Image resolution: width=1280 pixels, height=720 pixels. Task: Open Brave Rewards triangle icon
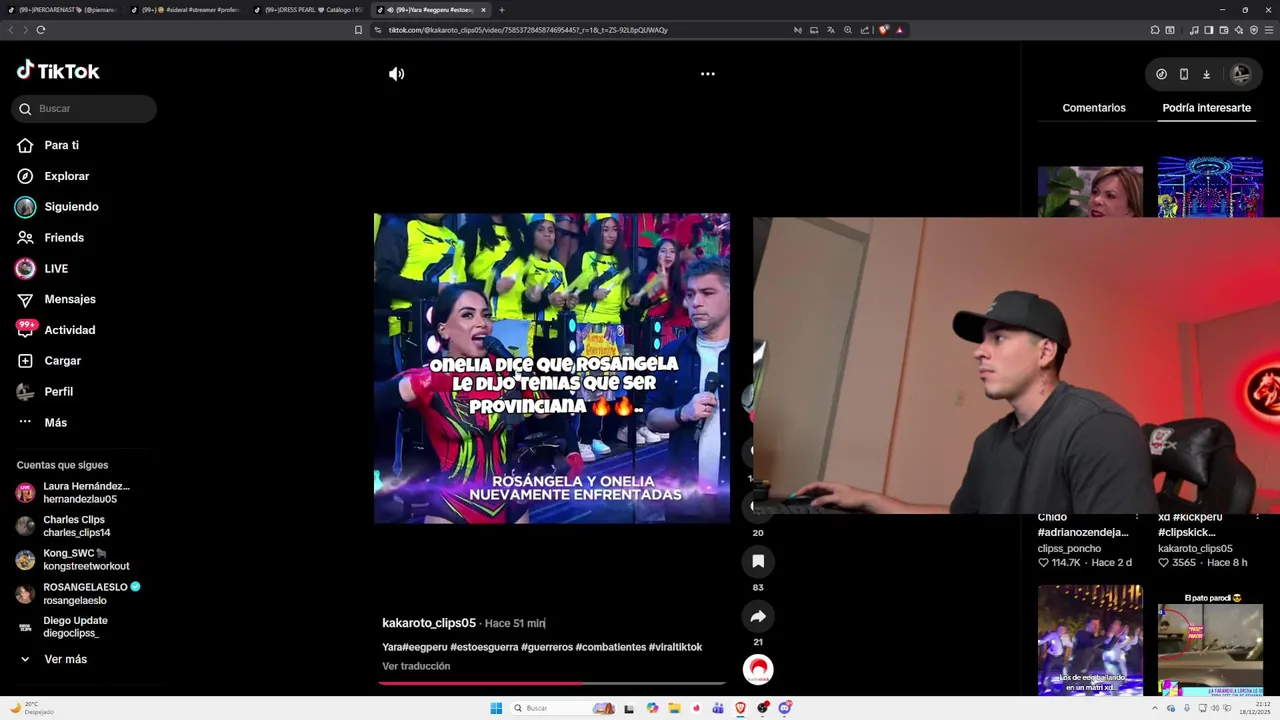pos(900,30)
